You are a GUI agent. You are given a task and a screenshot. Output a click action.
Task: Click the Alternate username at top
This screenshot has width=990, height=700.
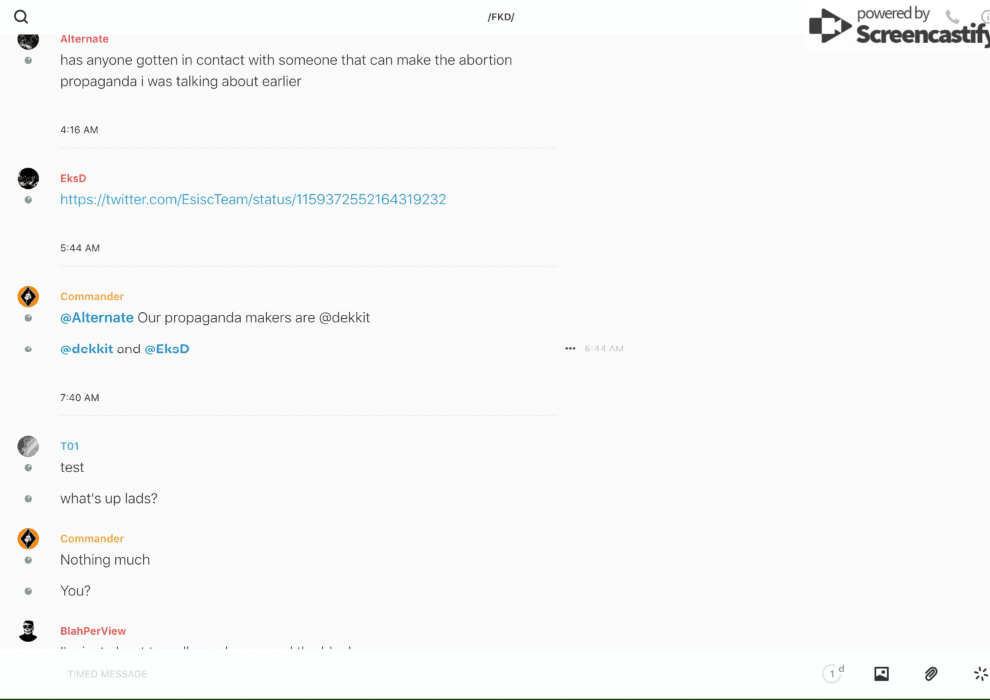pyautogui.click(x=85, y=39)
